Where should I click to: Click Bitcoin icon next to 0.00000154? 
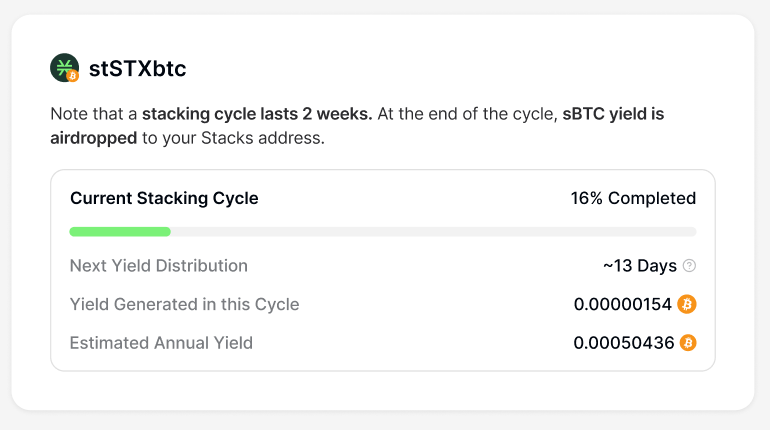tap(687, 304)
